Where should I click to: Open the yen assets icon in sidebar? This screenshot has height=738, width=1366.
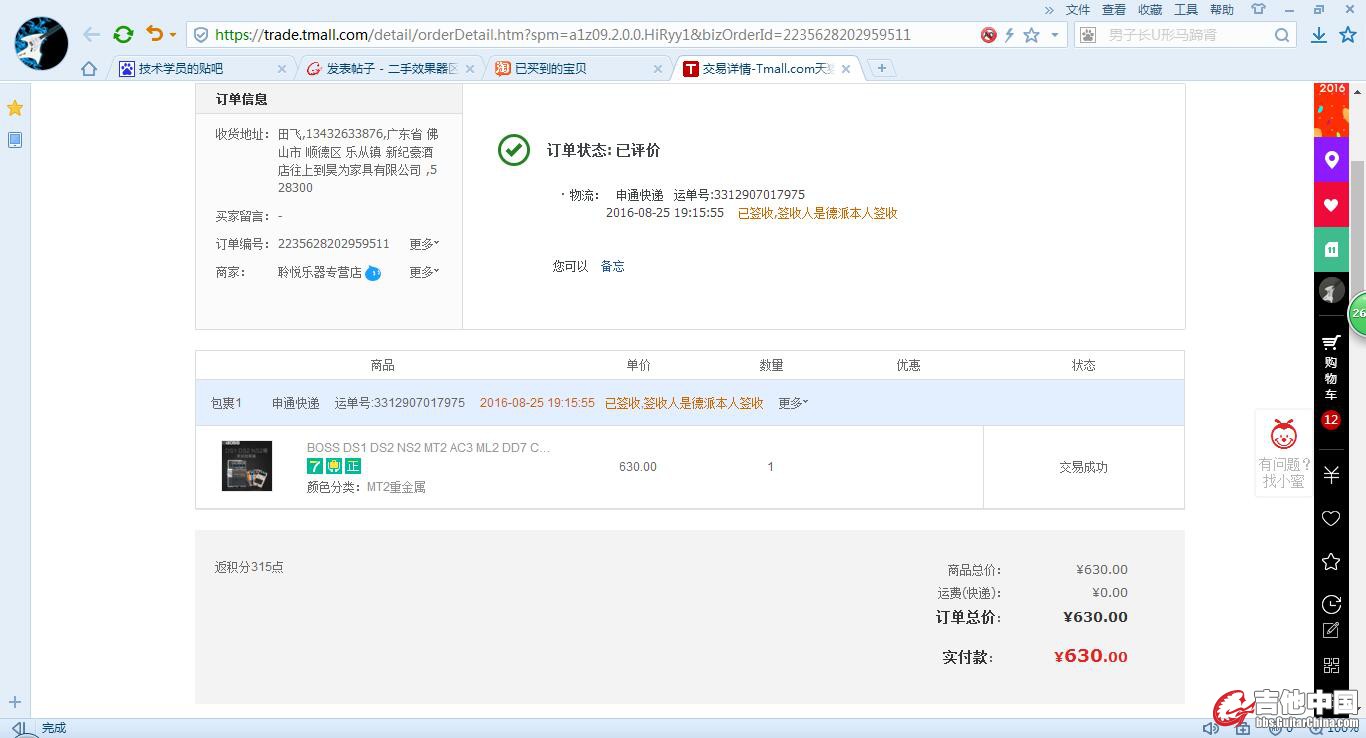(1331, 474)
